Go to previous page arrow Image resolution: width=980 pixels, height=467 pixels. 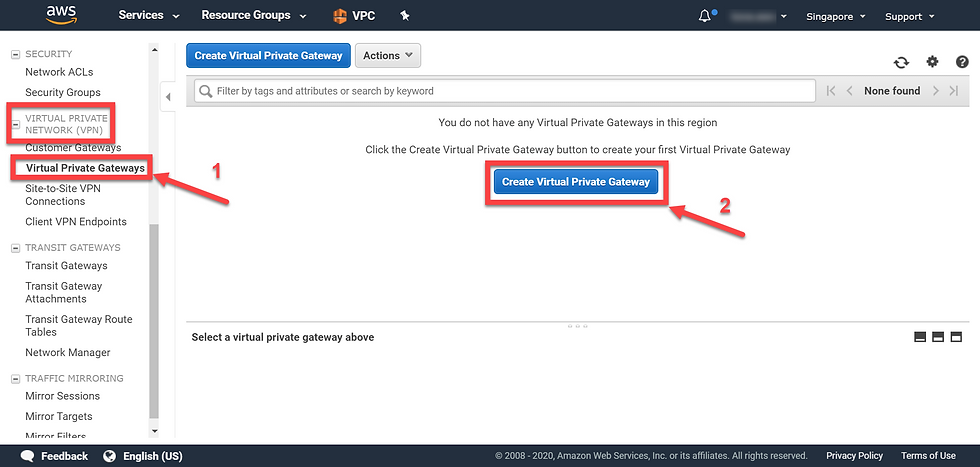(x=849, y=91)
